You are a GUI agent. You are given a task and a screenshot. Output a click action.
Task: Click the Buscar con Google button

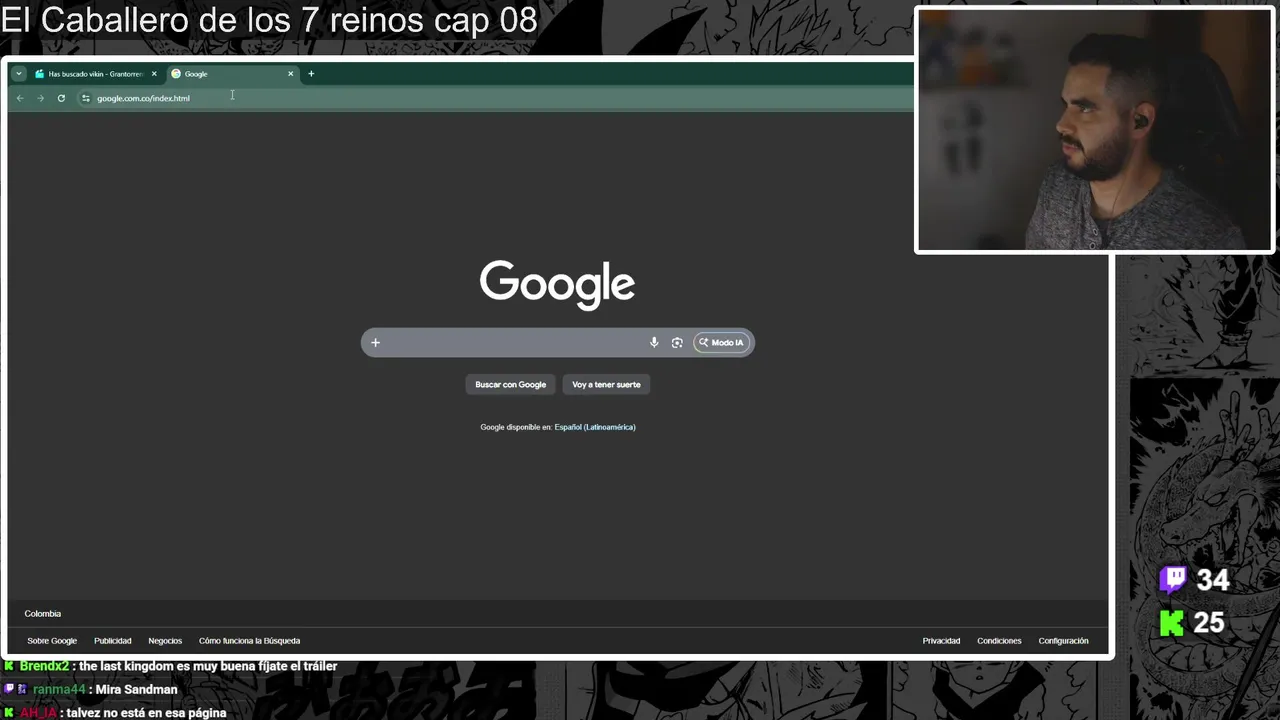click(510, 385)
